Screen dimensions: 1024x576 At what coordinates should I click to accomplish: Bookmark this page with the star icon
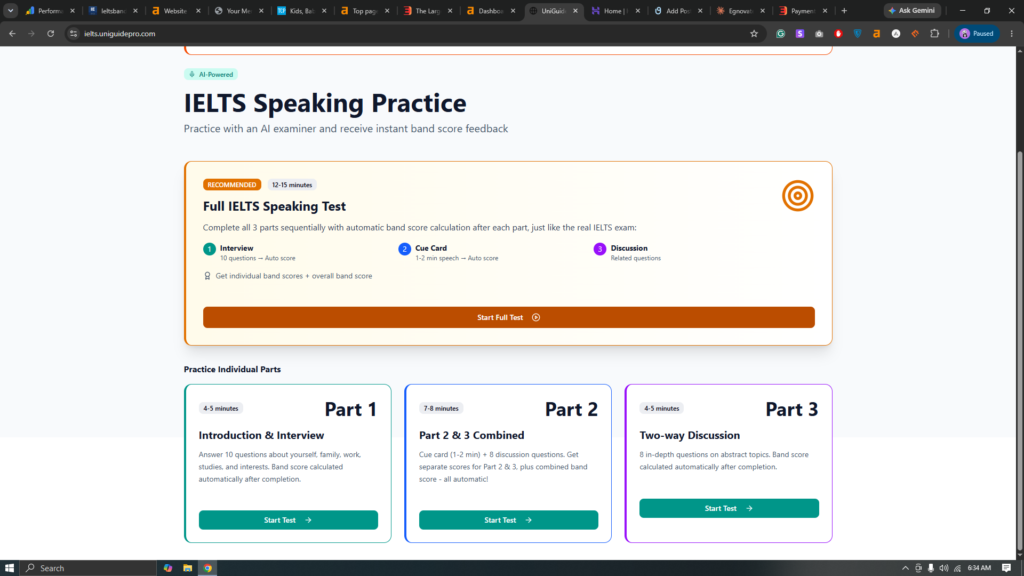(x=754, y=33)
